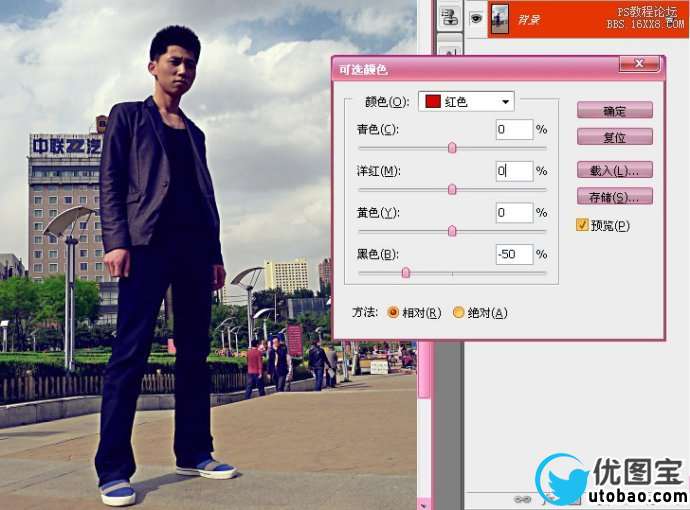Click the 确定 button
This screenshot has height=510, width=690.
(x=615, y=110)
